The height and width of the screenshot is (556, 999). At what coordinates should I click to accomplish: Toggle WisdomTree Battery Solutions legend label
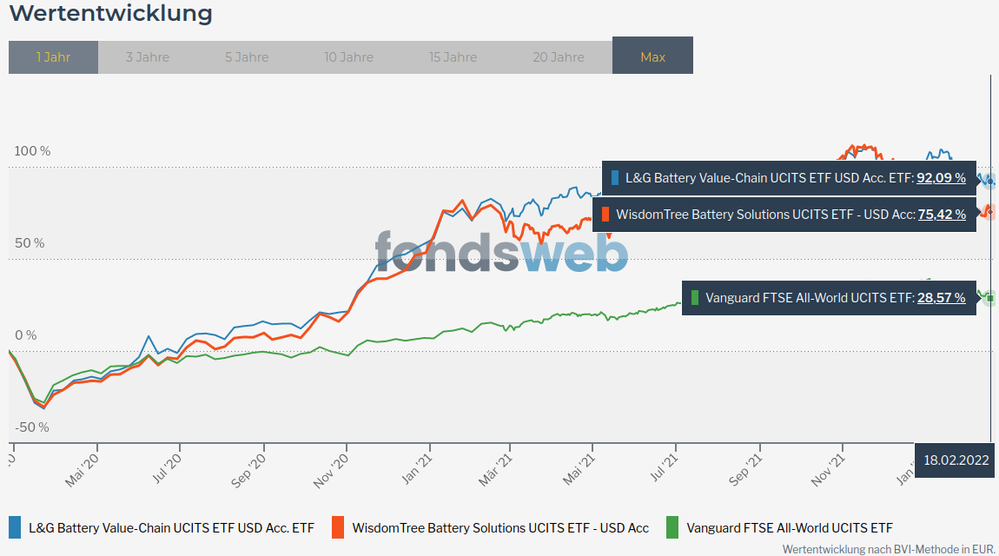[x=500, y=527]
